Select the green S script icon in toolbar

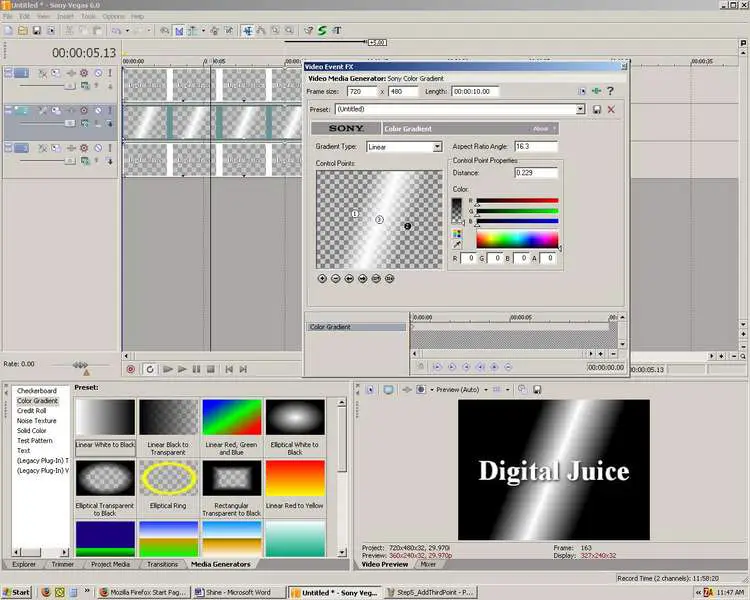coord(322,31)
